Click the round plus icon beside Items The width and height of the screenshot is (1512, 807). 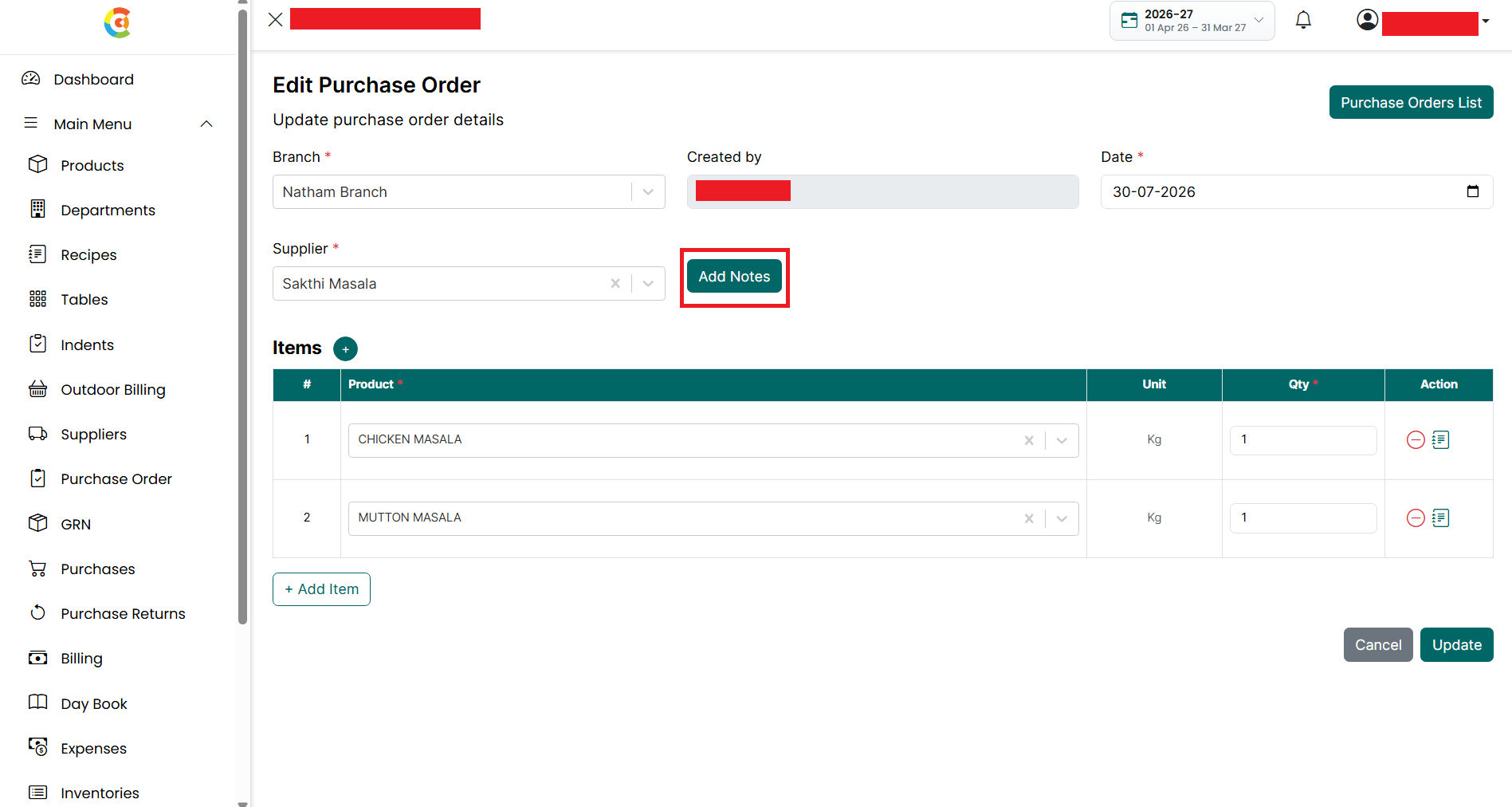[x=345, y=349]
